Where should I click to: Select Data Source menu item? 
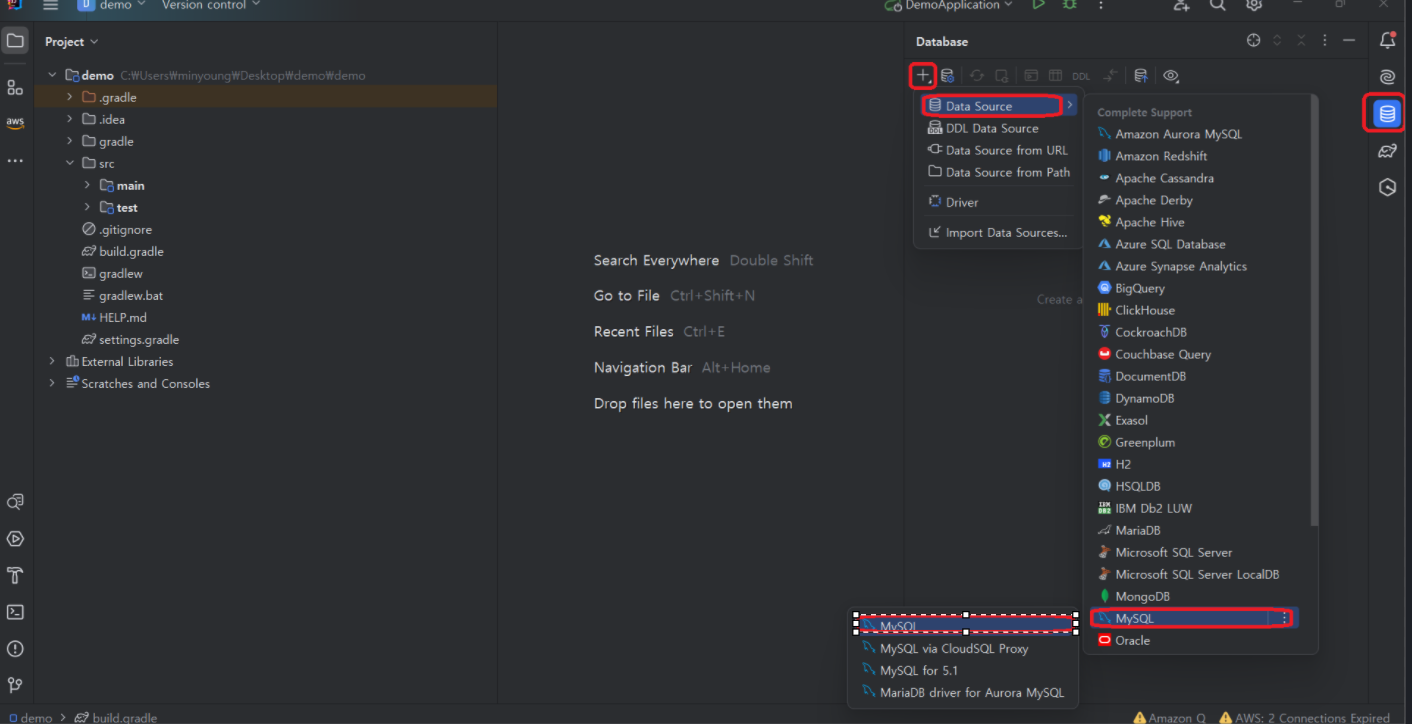point(998,106)
